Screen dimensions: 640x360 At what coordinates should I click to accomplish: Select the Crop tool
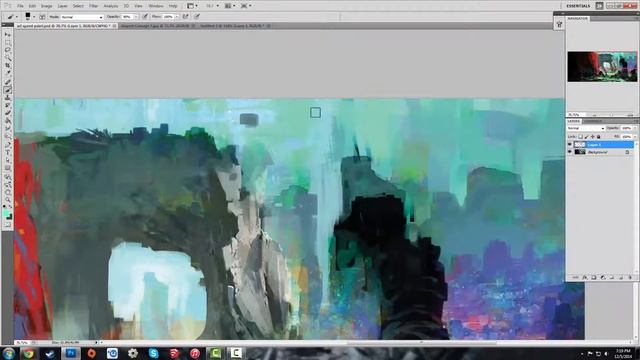click(x=8, y=66)
